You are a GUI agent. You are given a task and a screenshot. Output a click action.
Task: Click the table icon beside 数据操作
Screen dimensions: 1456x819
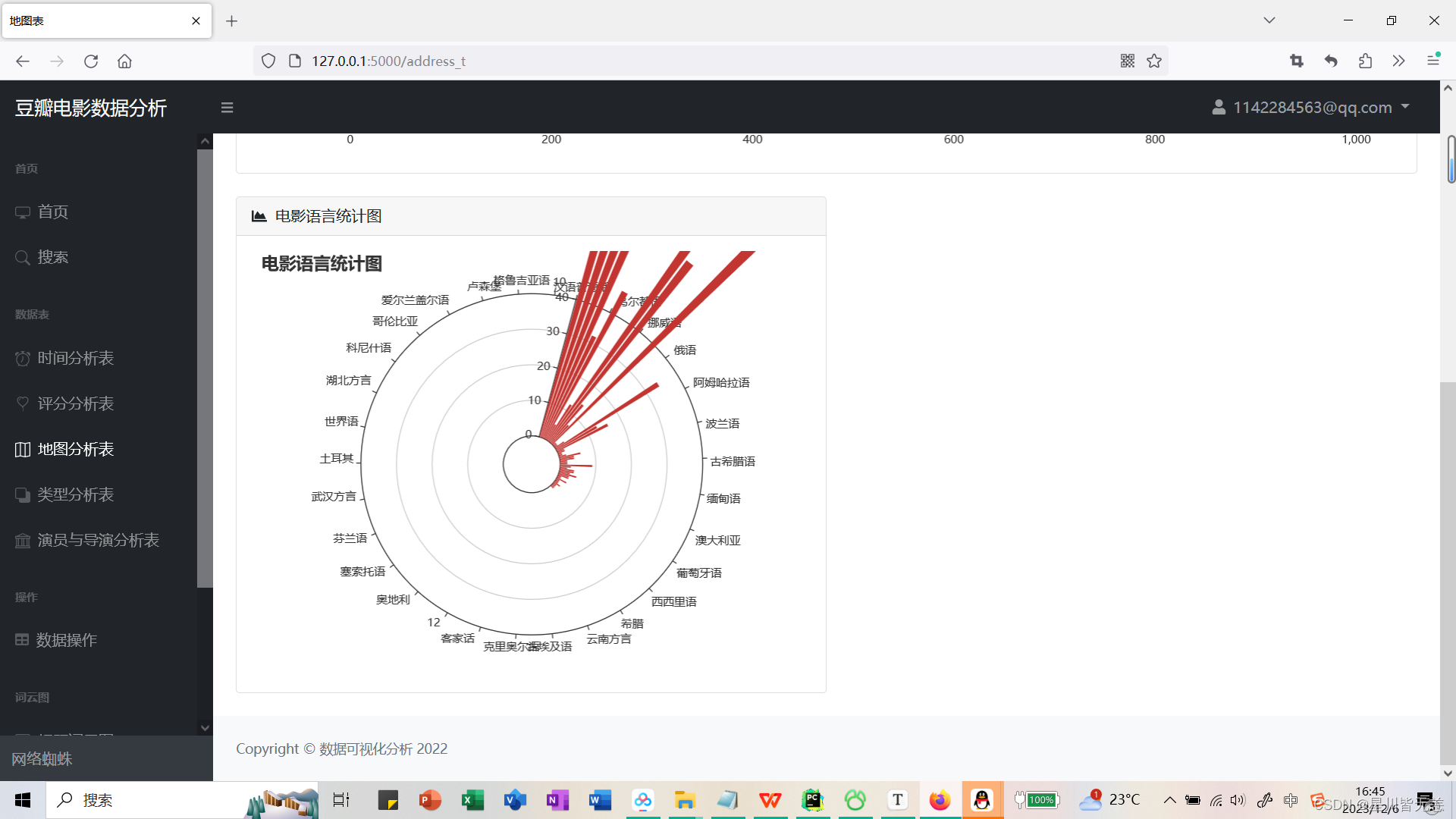point(22,640)
